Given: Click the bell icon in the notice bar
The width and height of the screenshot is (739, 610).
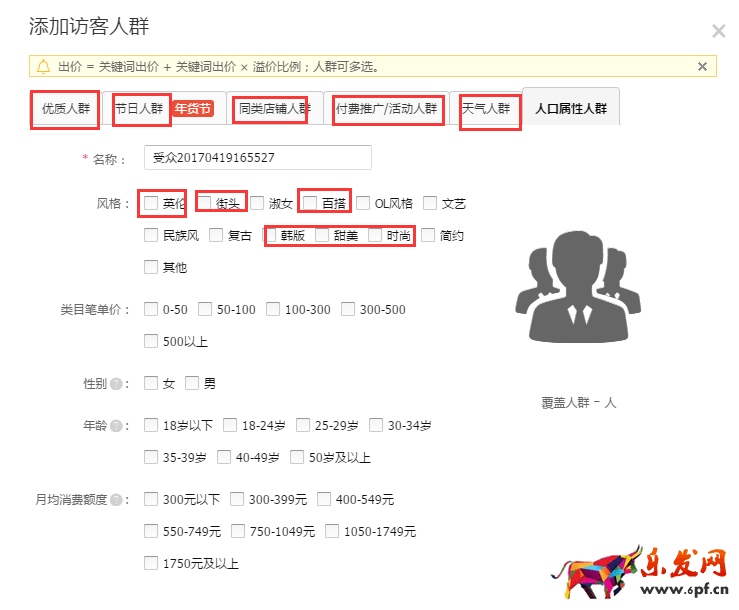Looking at the screenshot, I should pyautogui.click(x=43, y=66).
